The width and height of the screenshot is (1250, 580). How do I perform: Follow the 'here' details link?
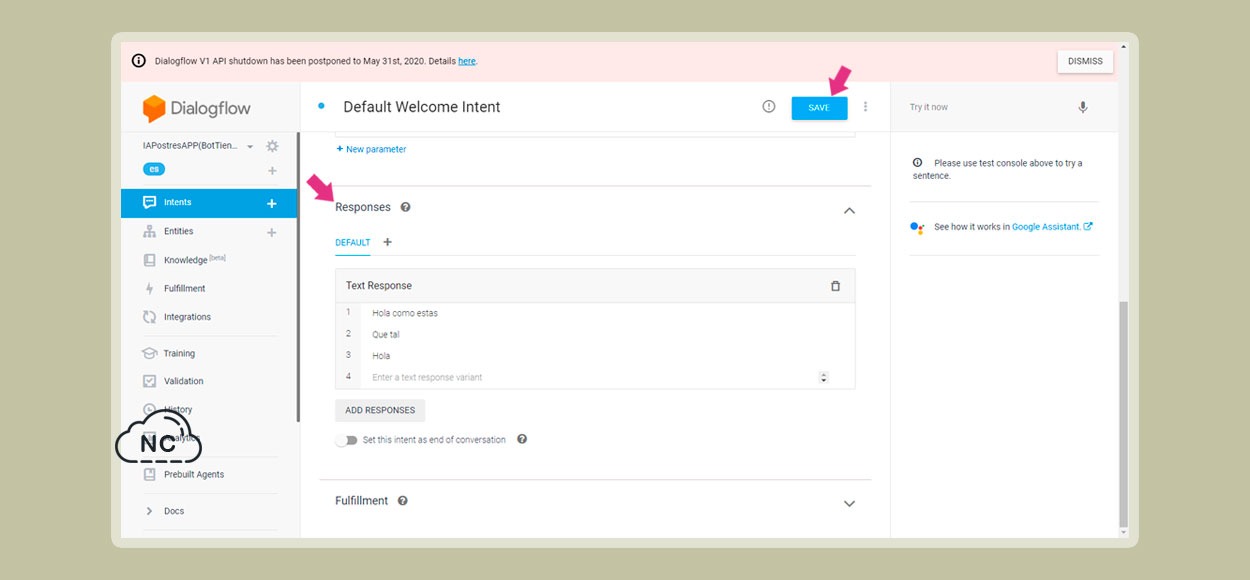click(x=467, y=61)
